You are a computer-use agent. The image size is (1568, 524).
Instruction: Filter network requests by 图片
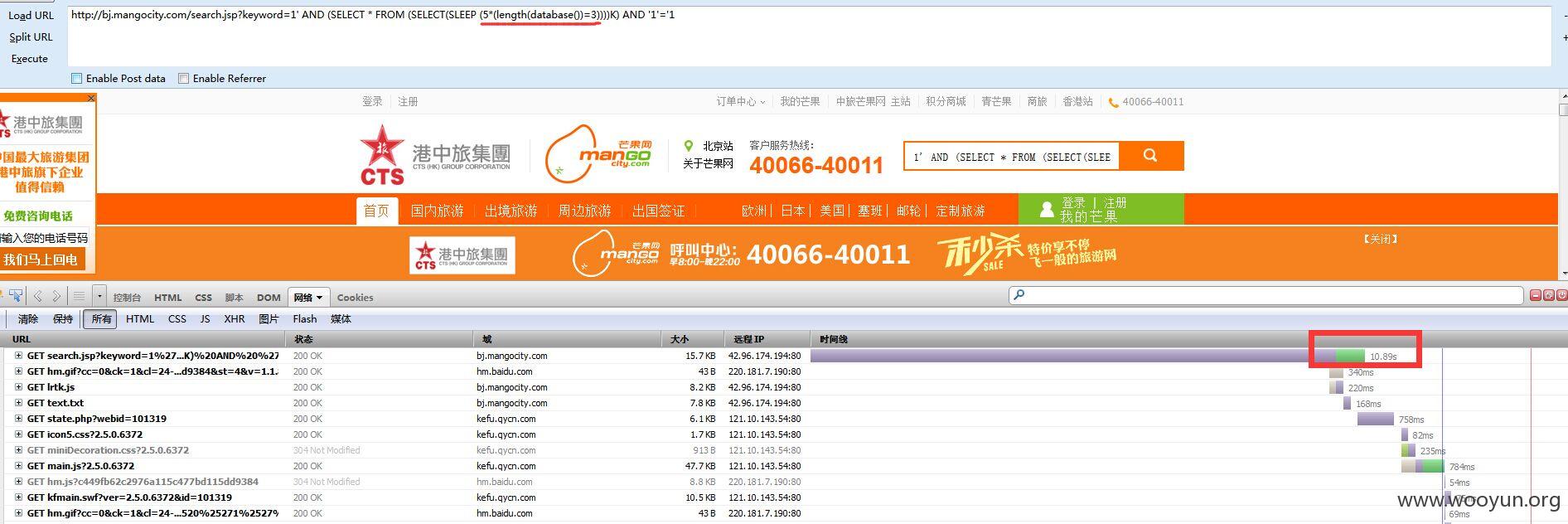[x=269, y=319]
